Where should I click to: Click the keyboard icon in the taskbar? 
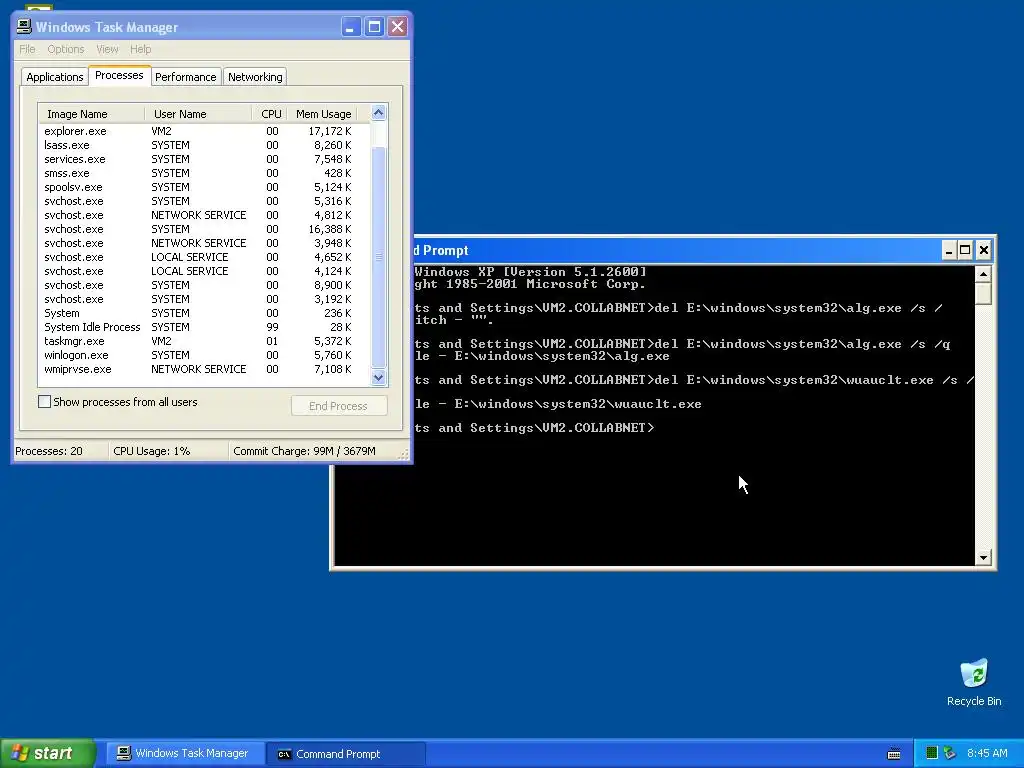click(x=894, y=754)
